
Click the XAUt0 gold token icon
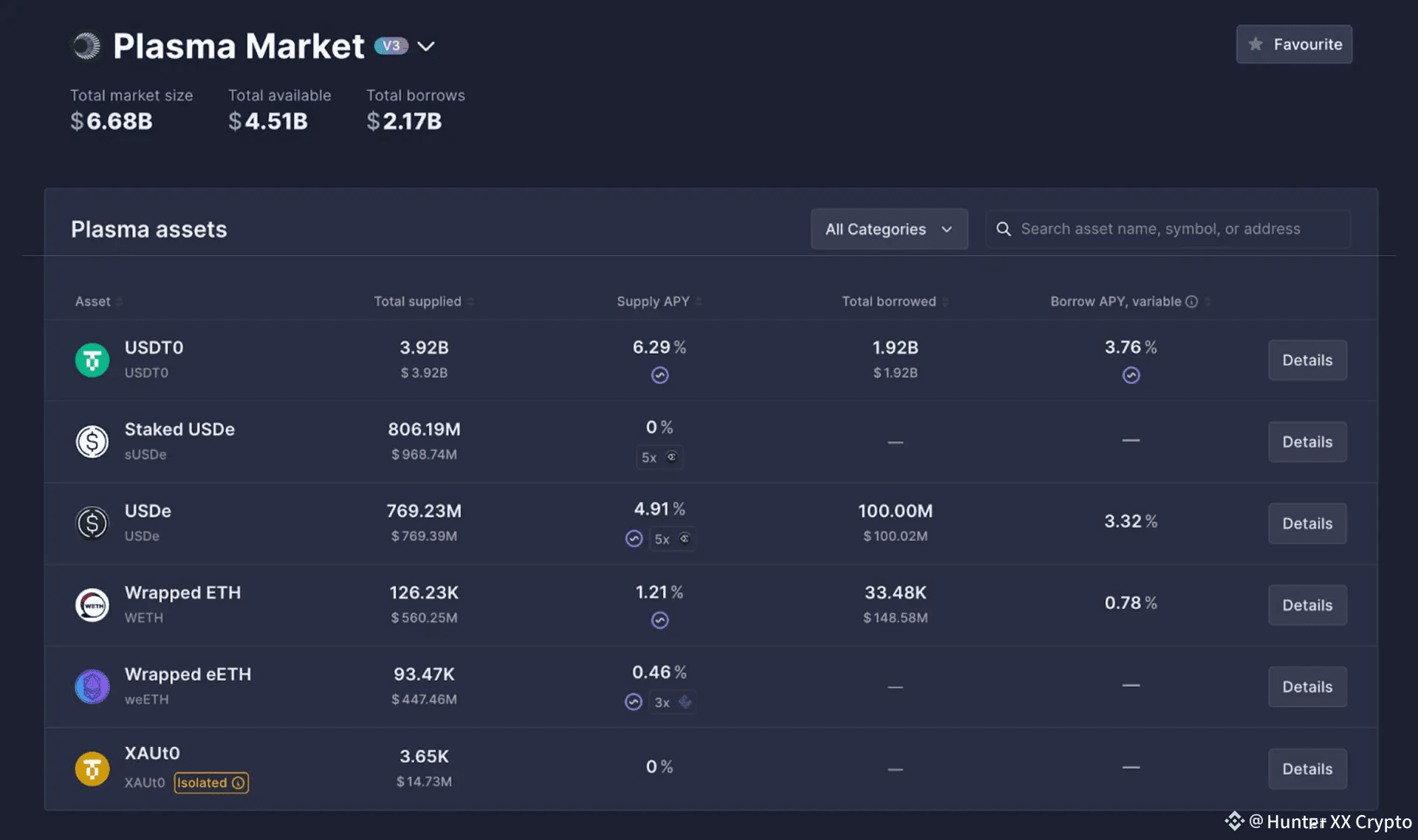(92, 768)
